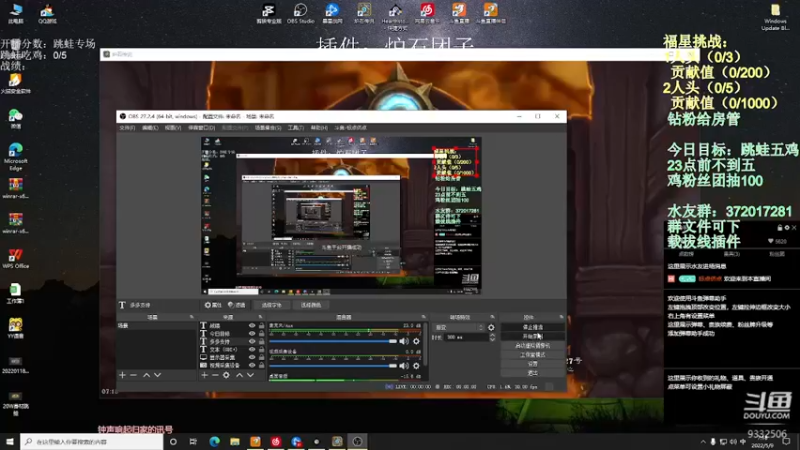
Task: Click second mixer channel volume slider
Action: coord(333,365)
